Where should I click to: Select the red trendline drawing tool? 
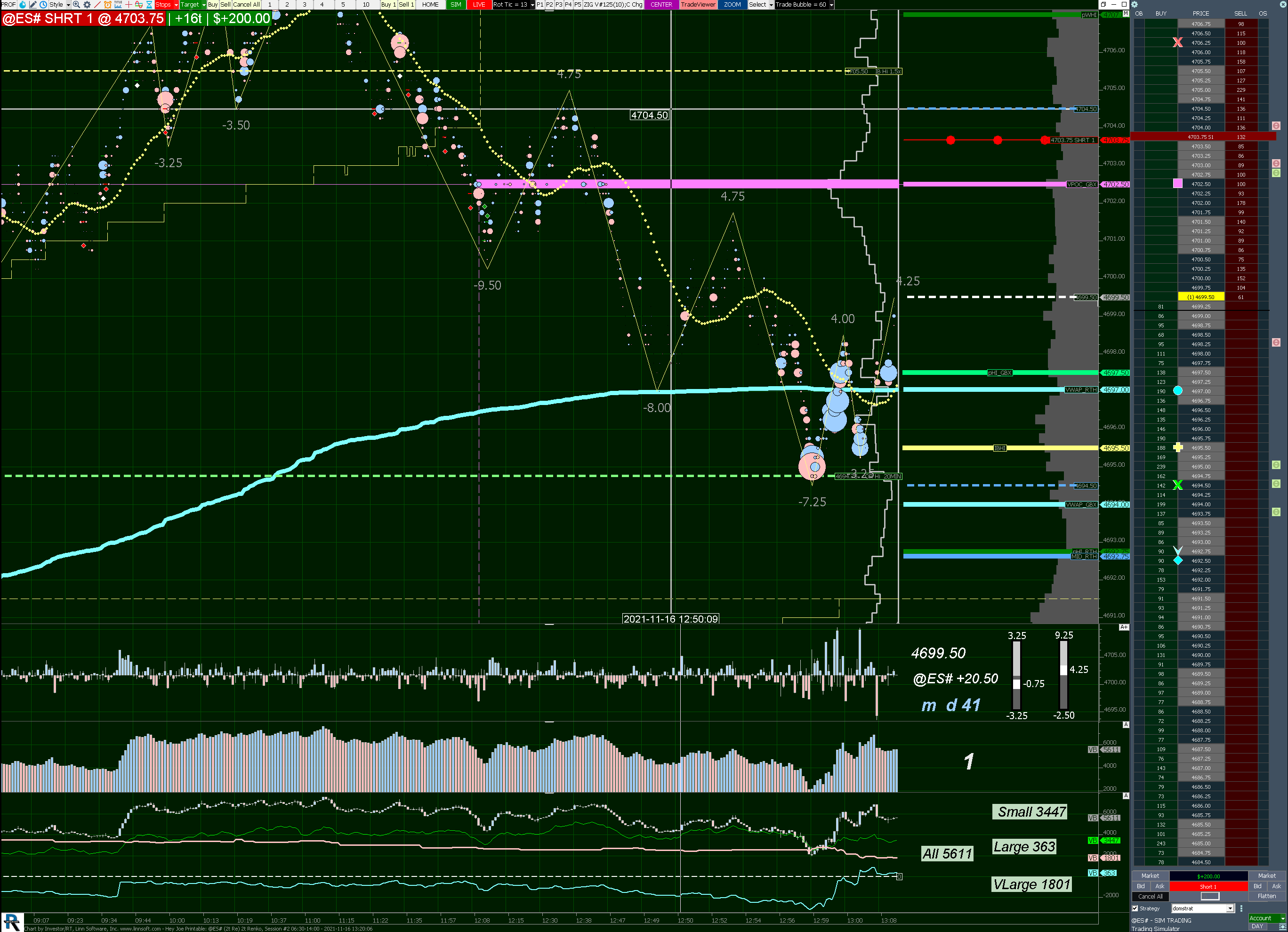(x=97, y=5)
